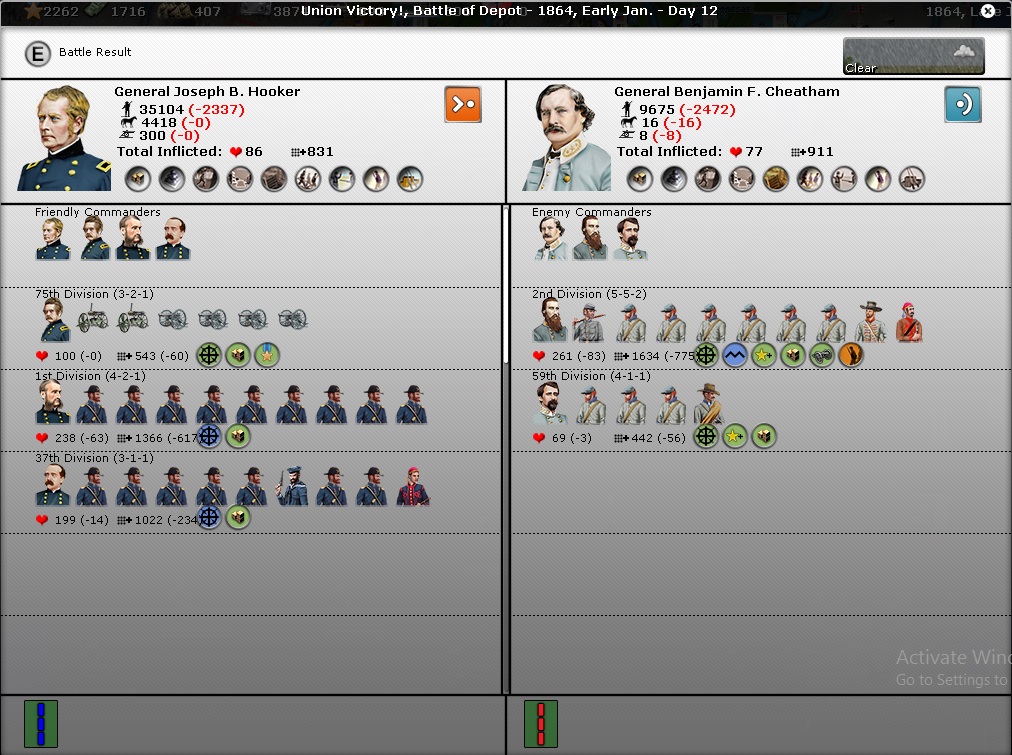Close the battle result window

(988, 11)
